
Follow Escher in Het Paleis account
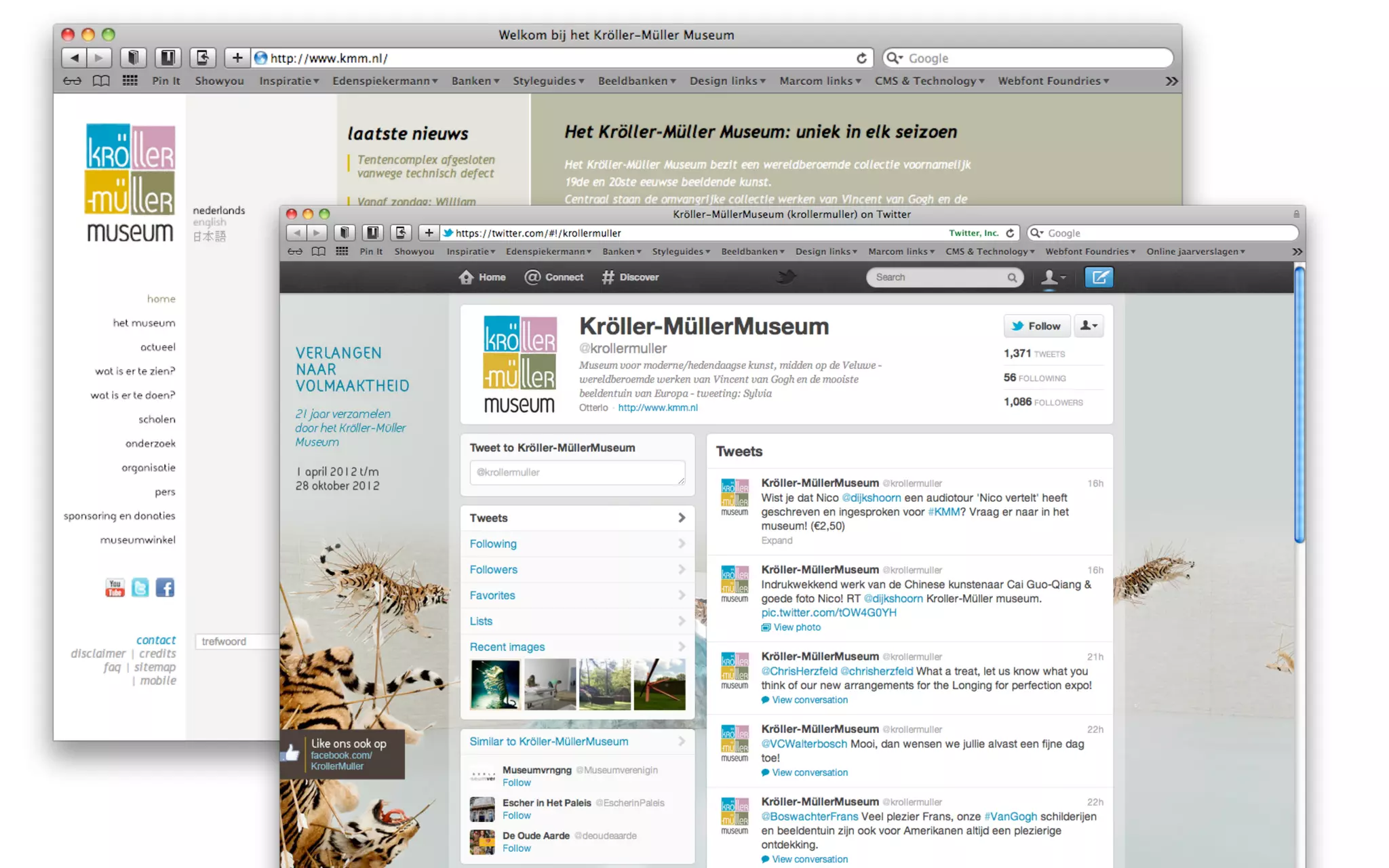click(x=516, y=816)
